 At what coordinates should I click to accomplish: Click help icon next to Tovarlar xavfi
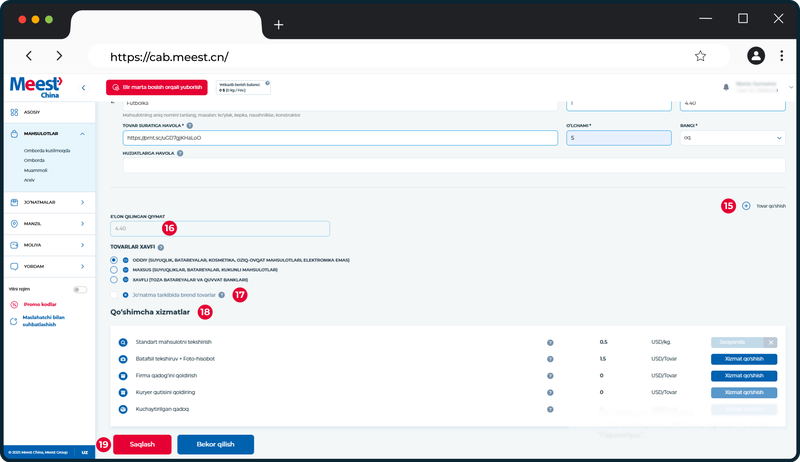point(161,247)
